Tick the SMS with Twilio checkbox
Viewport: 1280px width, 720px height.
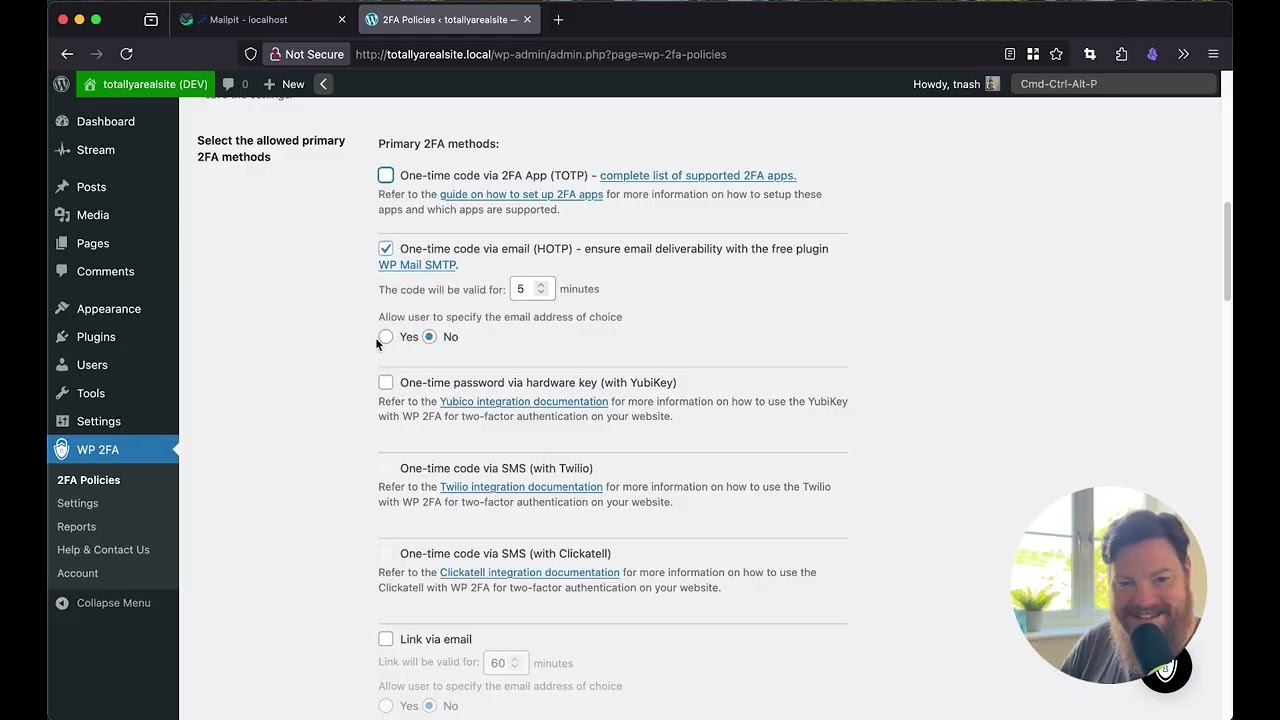(386, 468)
